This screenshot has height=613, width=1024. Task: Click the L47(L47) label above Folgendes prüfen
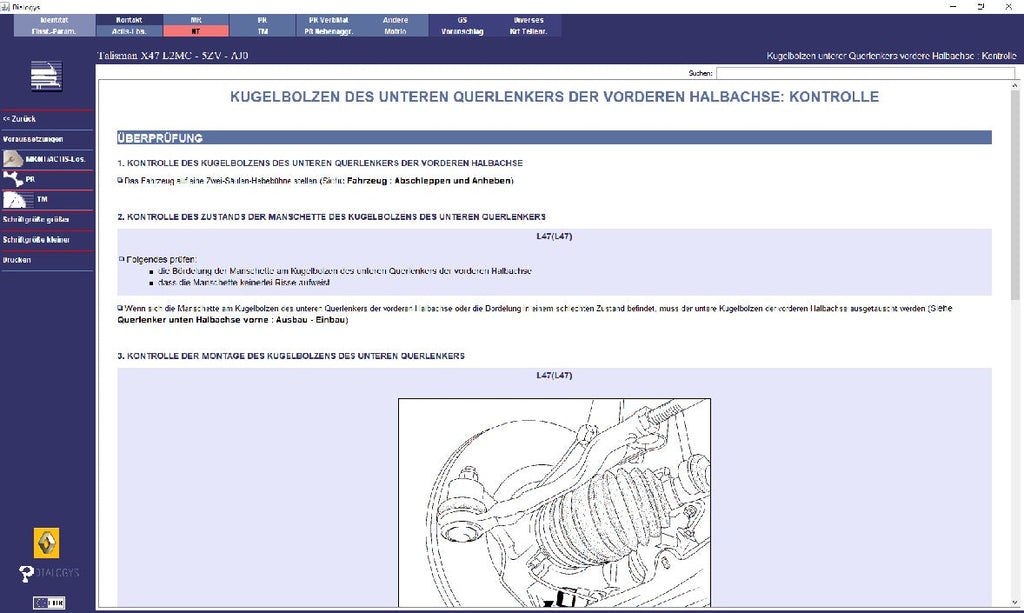coord(554,236)
